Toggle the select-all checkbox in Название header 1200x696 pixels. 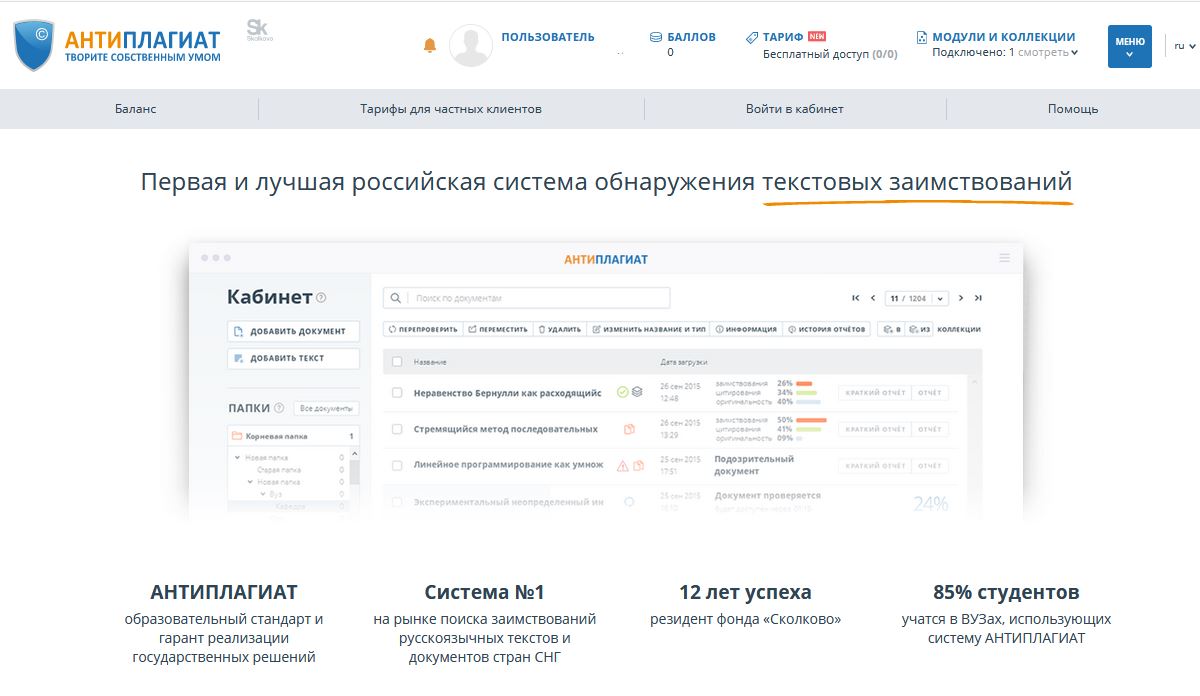click(397, 361)
